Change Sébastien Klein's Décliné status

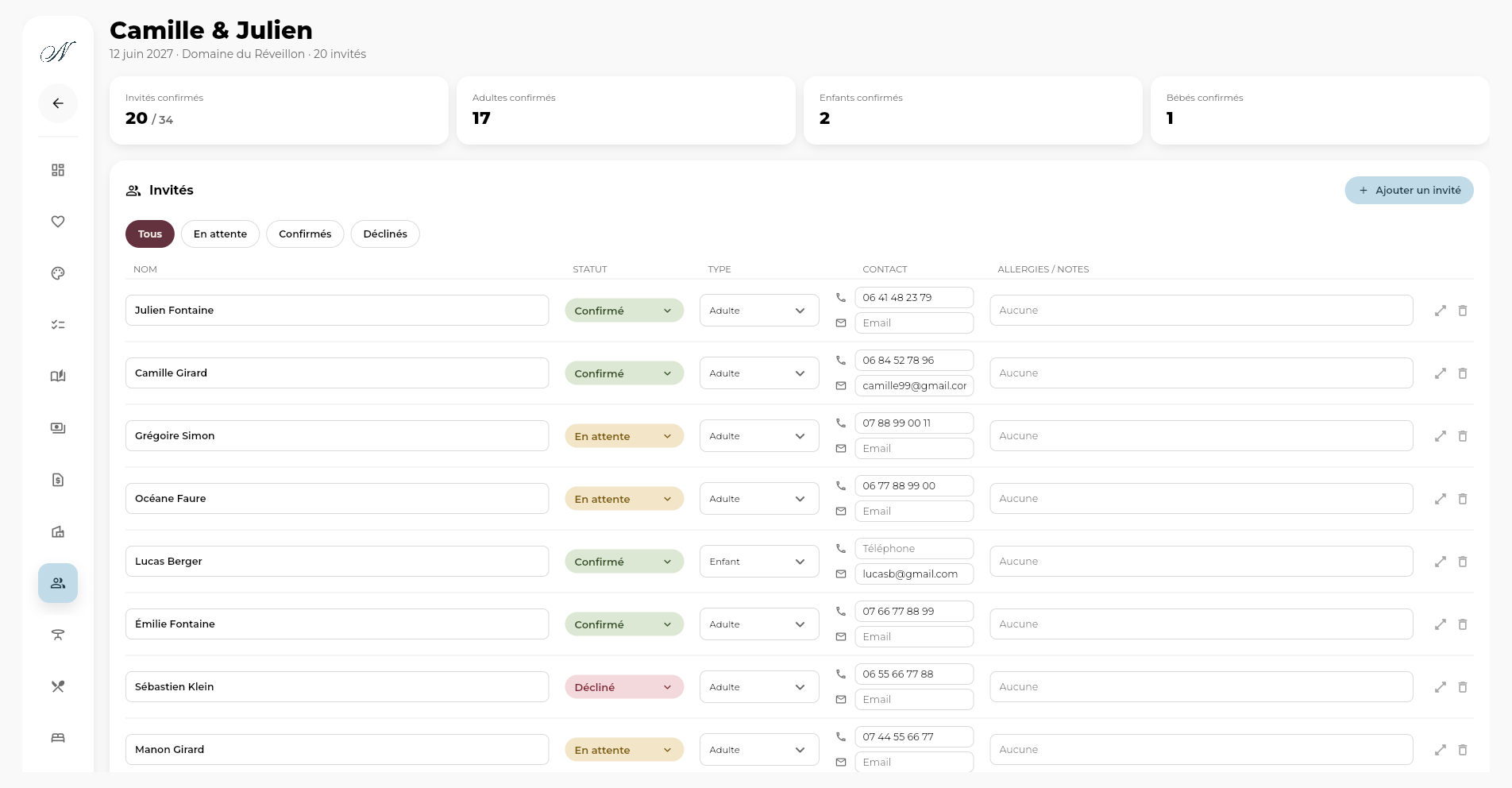624,687
